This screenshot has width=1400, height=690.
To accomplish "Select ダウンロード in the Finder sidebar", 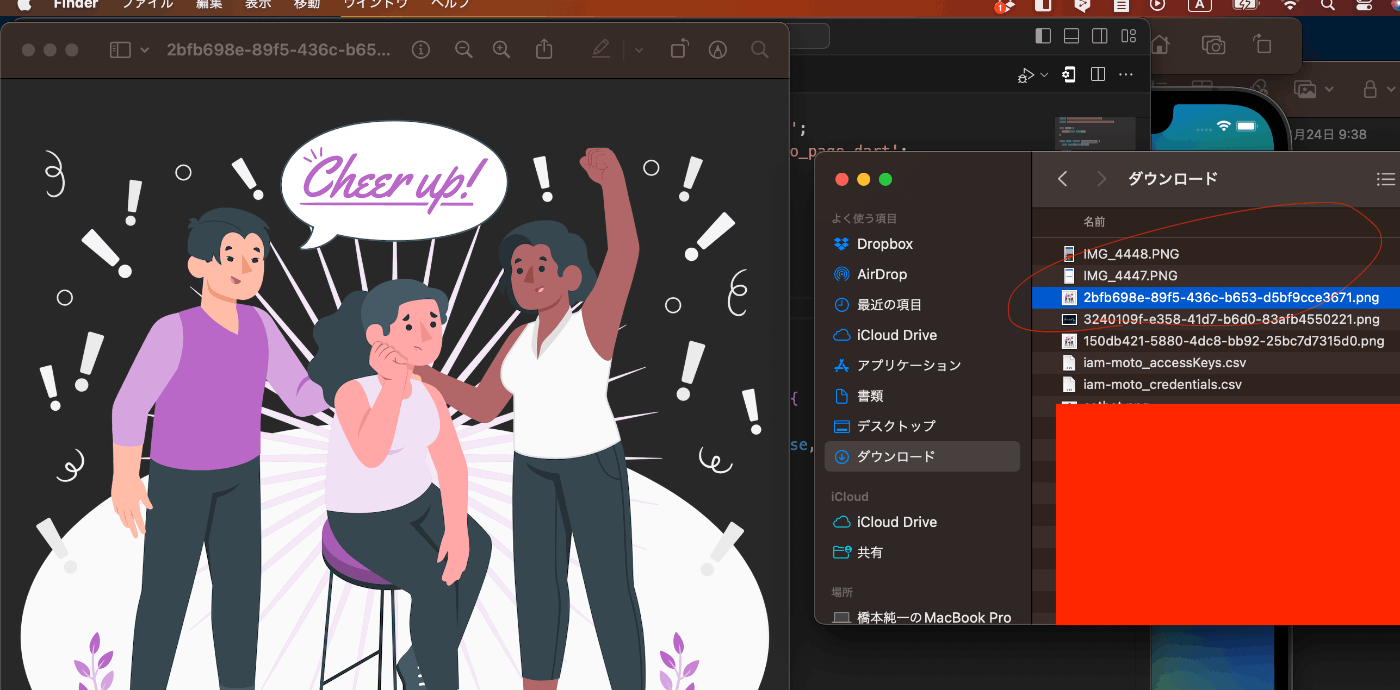I will coord(922,456).
